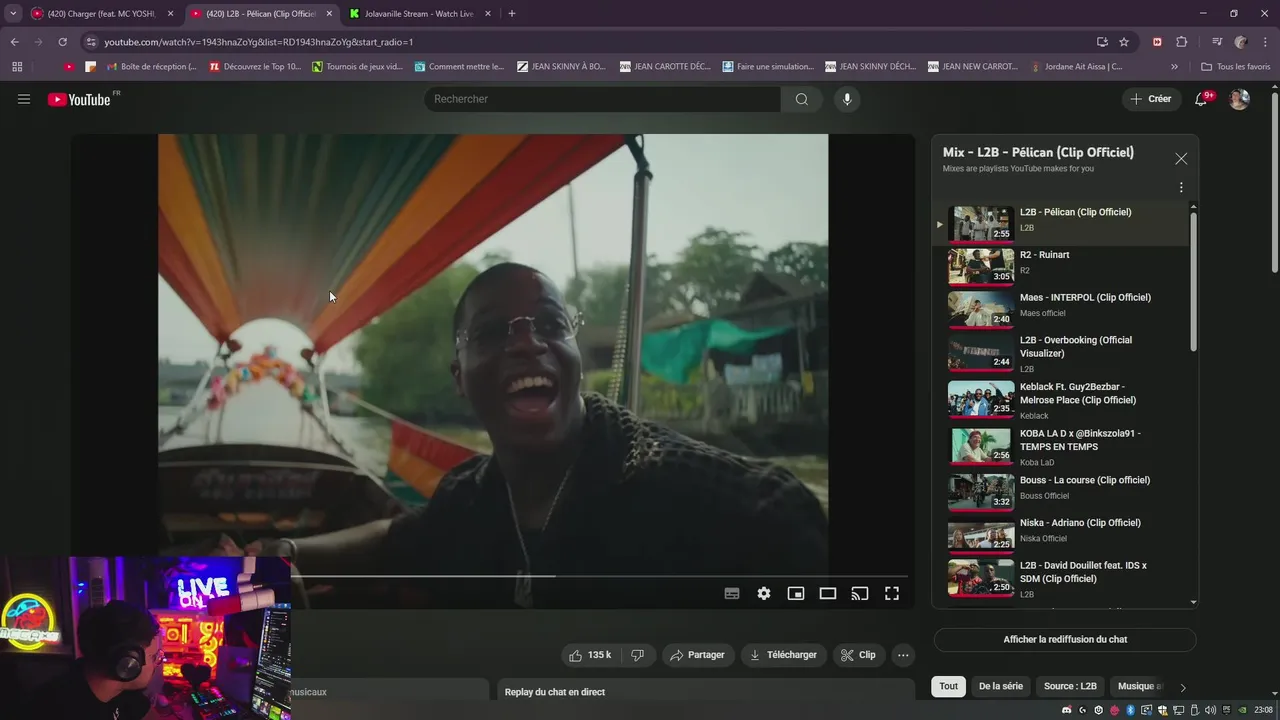Screen dimensions: 1280x720
Task: Expand more bookmarks chevron
Action: coord(1174,67)
